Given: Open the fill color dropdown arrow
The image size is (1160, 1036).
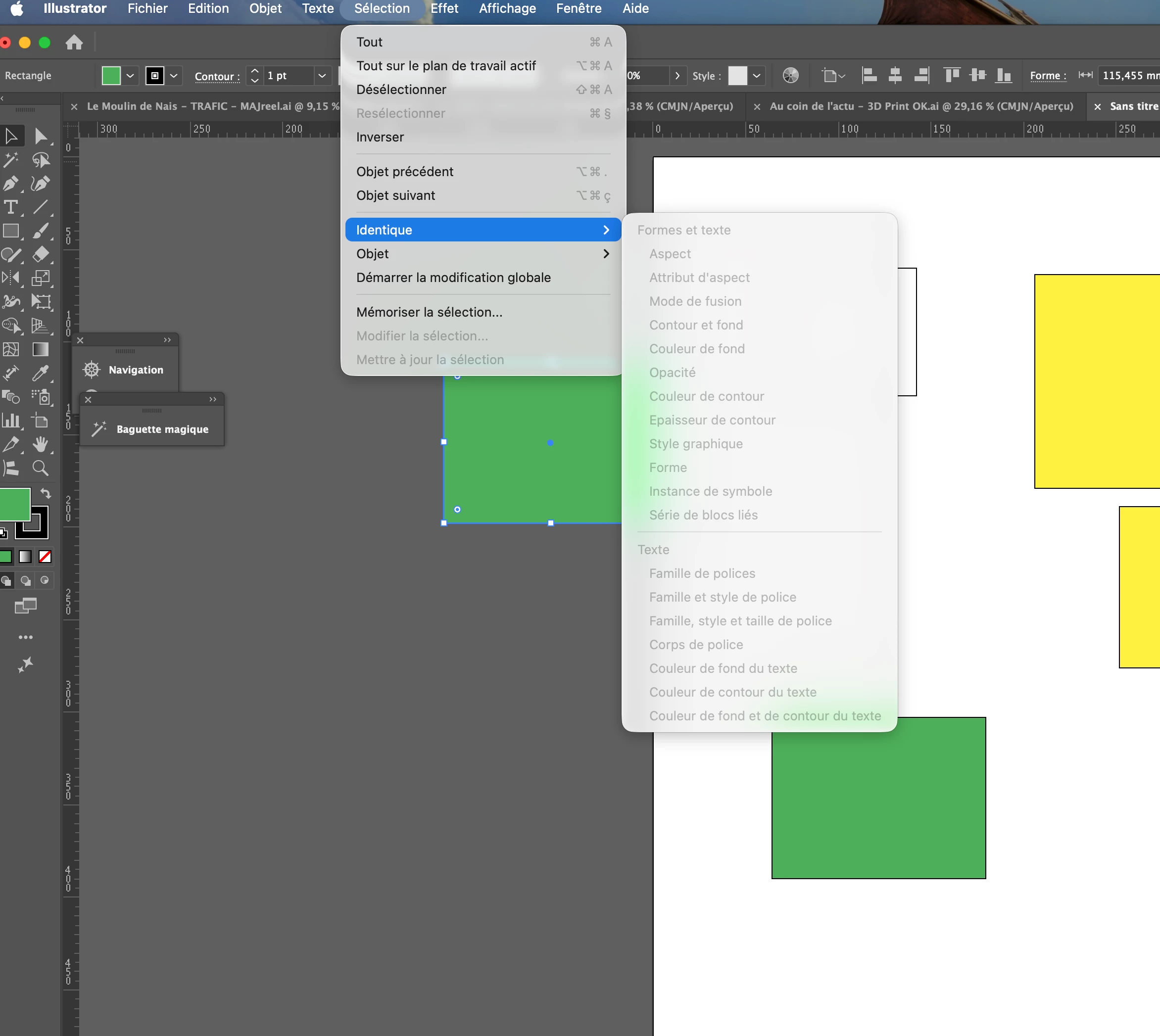Looking at the screenshot, I should [131, 75].
